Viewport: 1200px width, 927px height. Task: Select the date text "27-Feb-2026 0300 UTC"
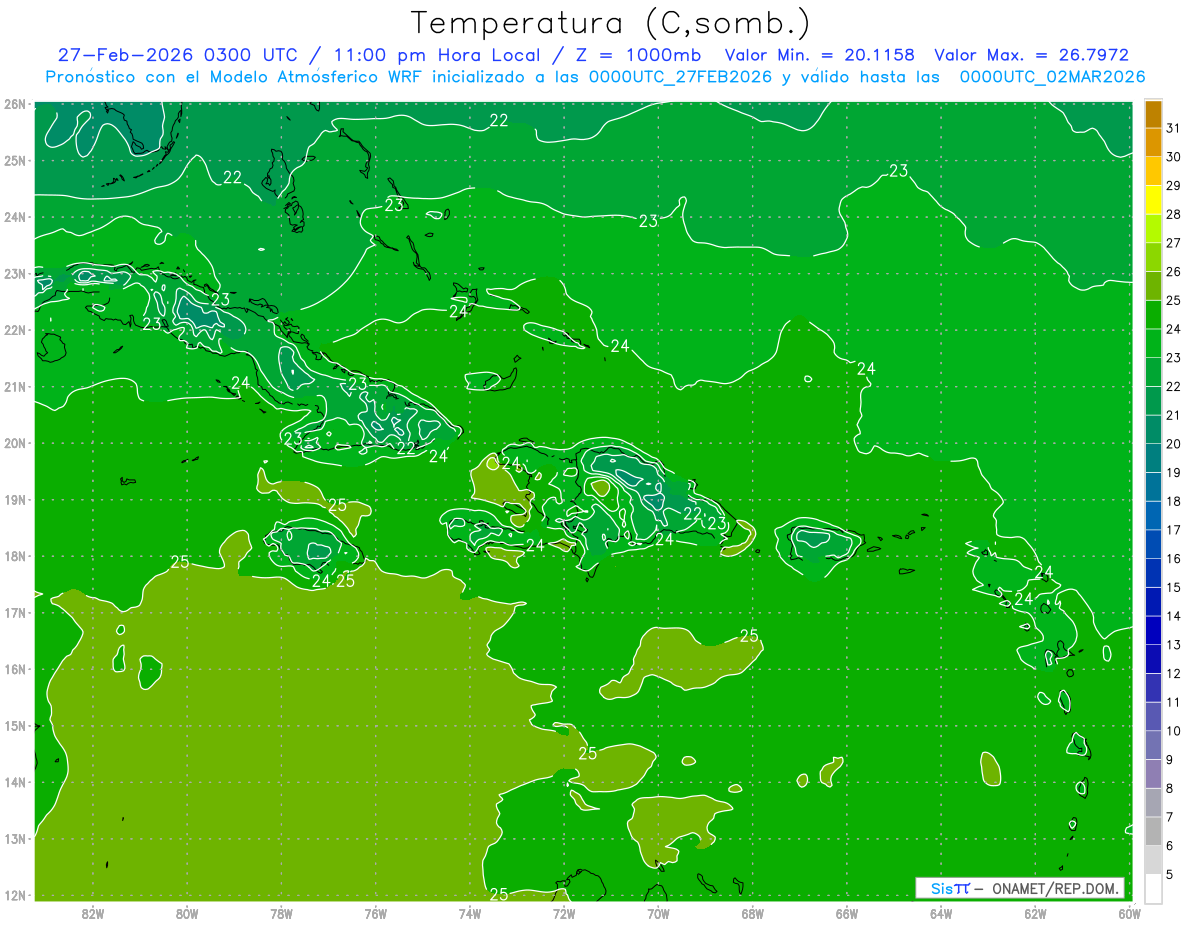(x=177, y=55)
